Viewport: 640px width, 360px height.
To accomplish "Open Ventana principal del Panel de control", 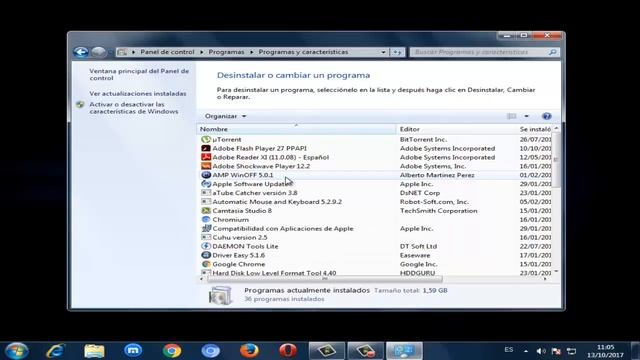I will (139, 74).
